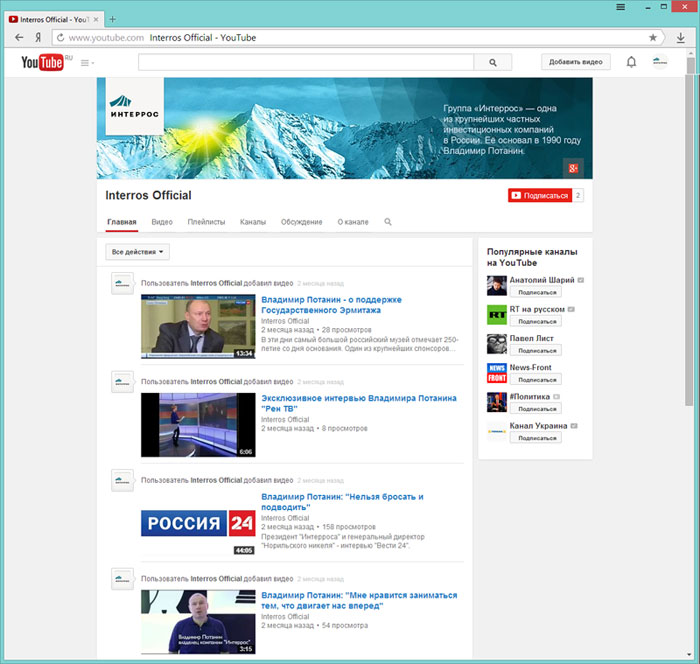
Task: Bookmark the page with star icon
Action: click(x=653, y=38)
